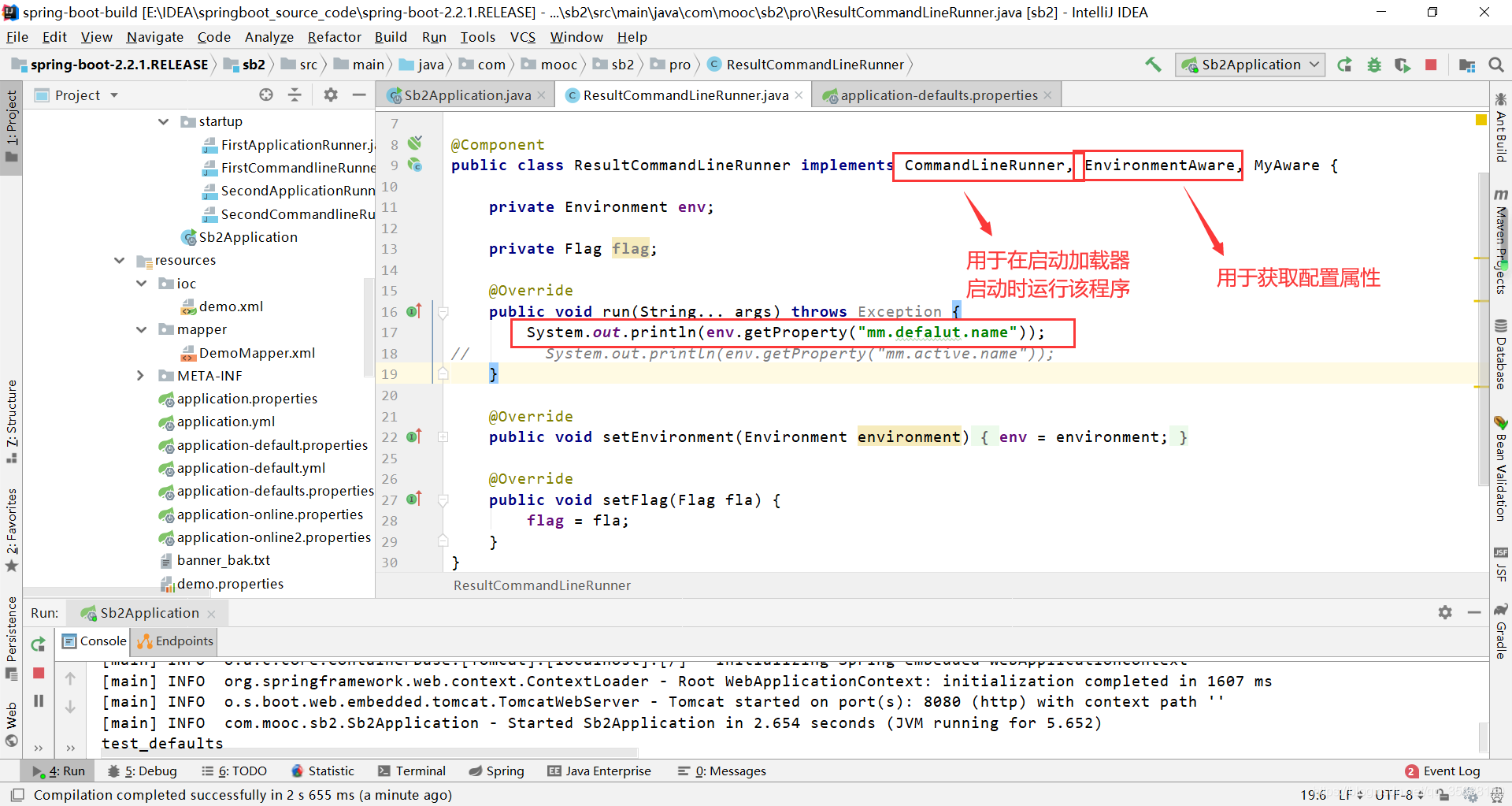Open the Java Enterprise tool window
Image resolution: width=1512 pixels, height=806 pixels.
[x=599, y=771]
